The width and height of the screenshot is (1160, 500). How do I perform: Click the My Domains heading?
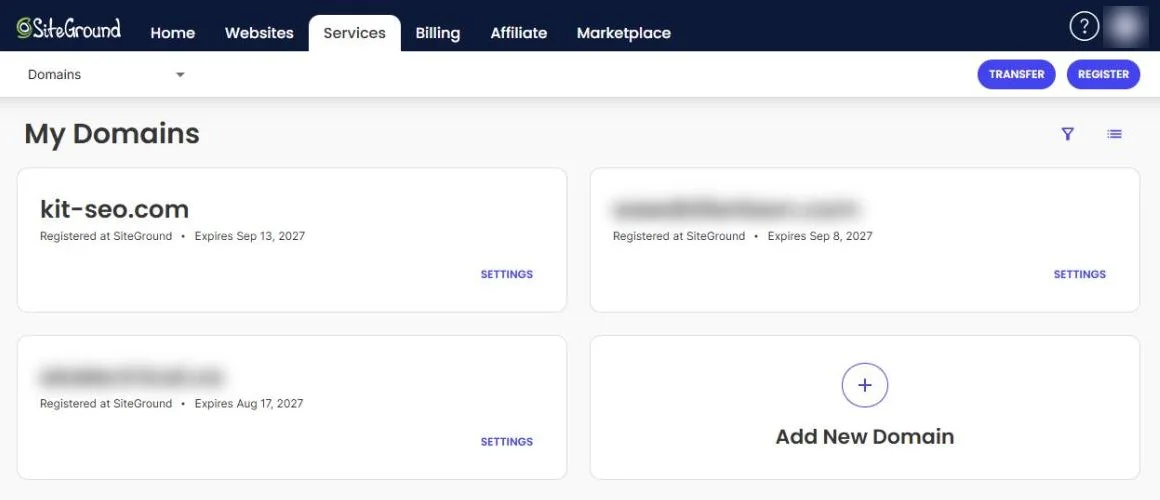tap(112, 134)
